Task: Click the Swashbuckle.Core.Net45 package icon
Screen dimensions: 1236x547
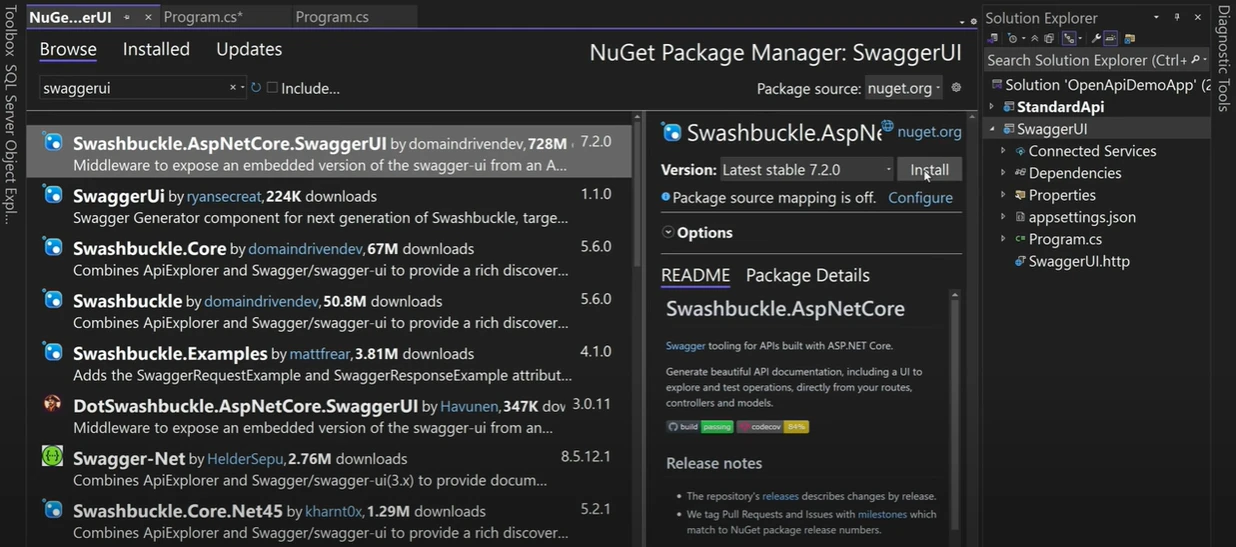Action: (x=53, y=509)
